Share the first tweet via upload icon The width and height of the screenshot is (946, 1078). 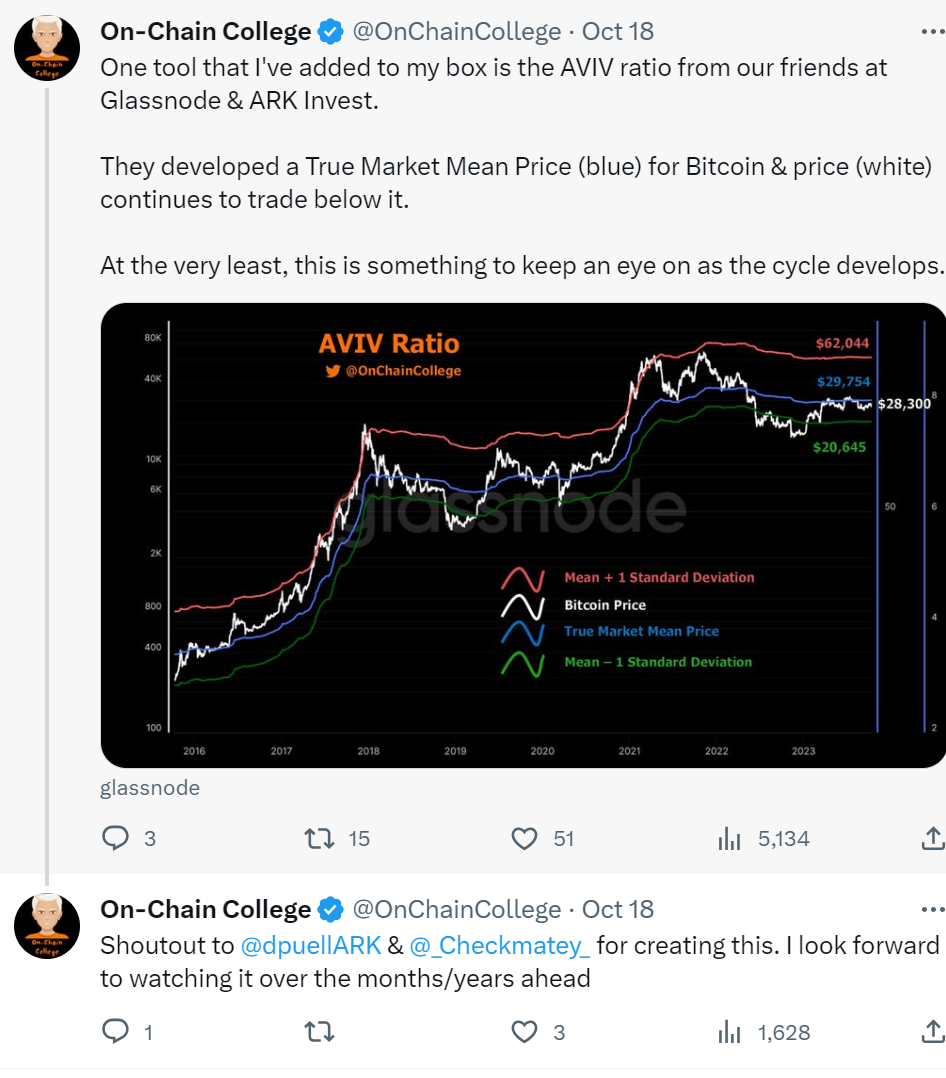point(933,838)
